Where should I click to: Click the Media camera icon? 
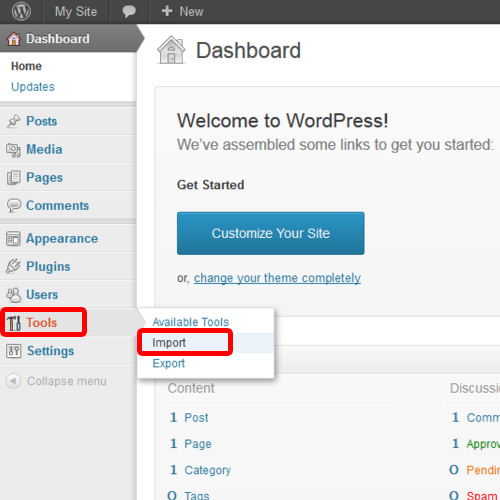click(13, 150)
